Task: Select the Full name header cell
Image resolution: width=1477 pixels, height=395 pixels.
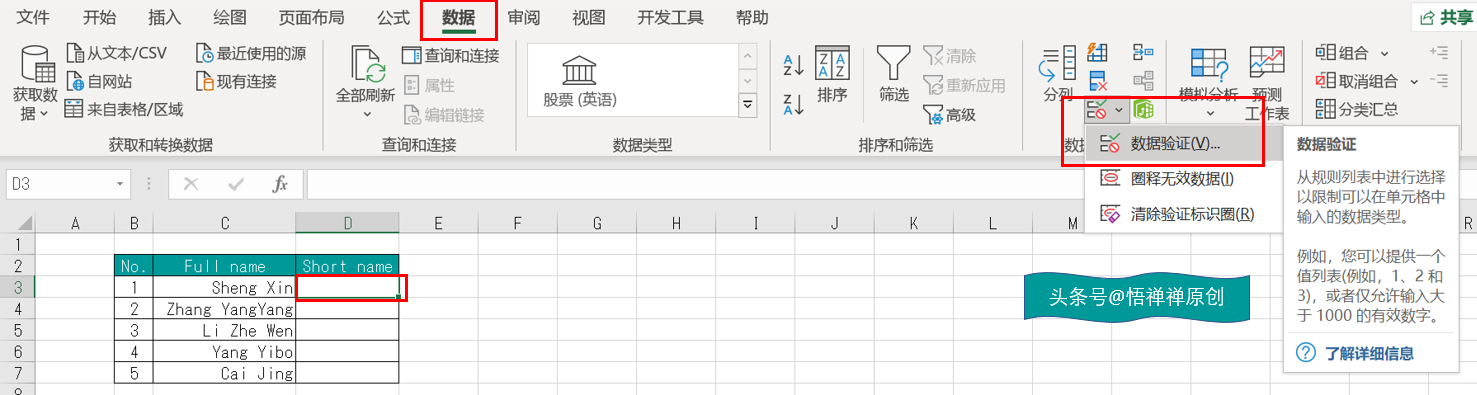Action: (225, 266)
